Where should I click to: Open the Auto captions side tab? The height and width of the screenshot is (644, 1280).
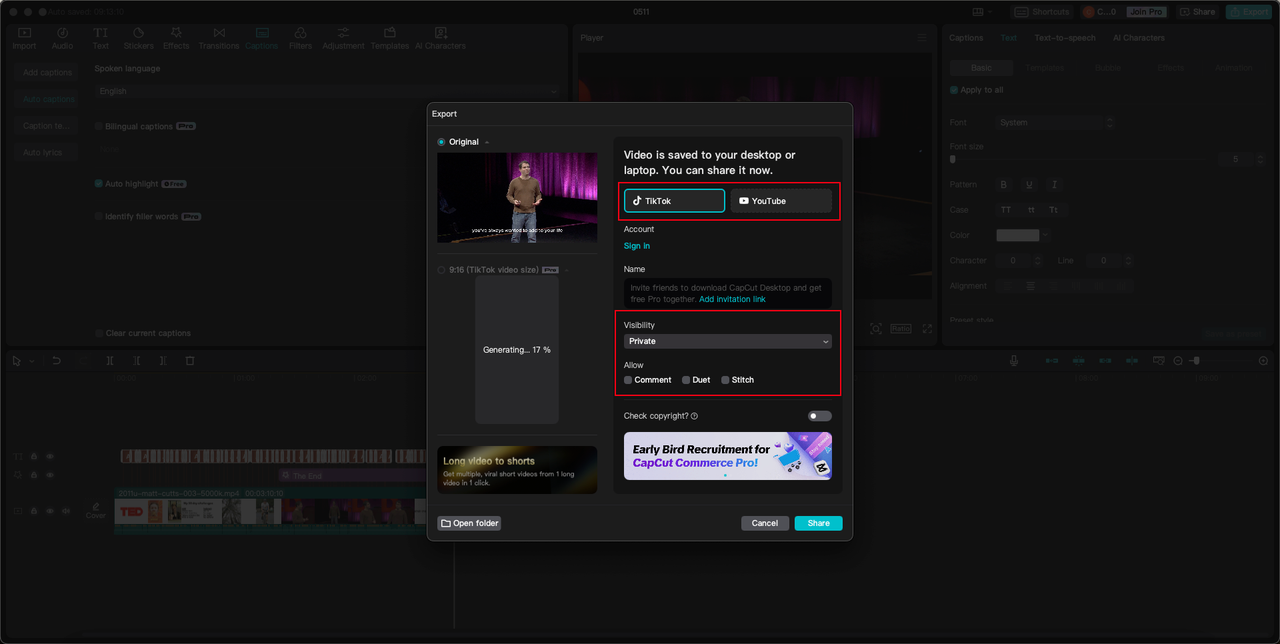point(48,99)
